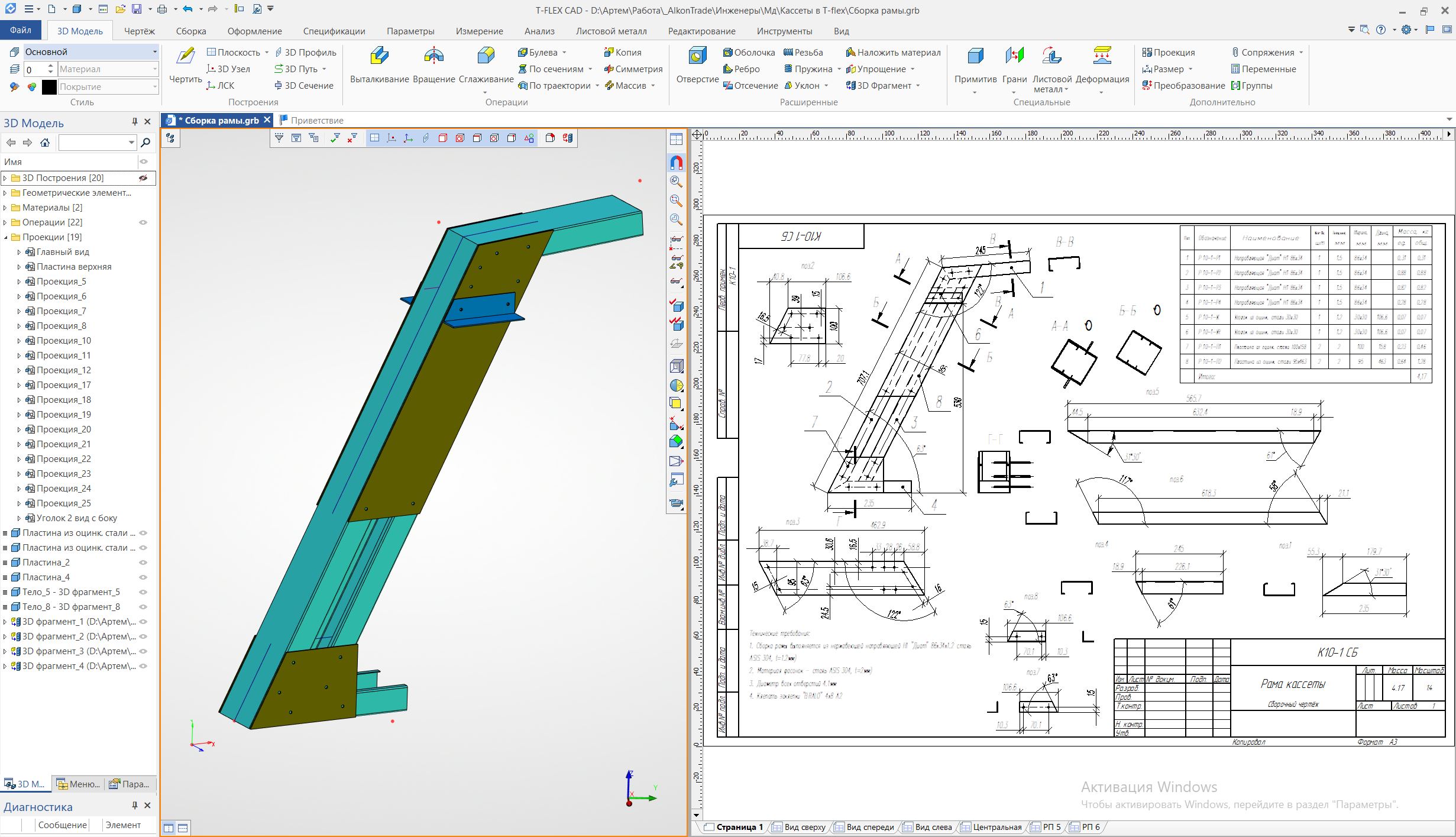This screenshot has width=1456, height=837.
Task: Open the Проекция projection tool
Action: point(1169,53)
